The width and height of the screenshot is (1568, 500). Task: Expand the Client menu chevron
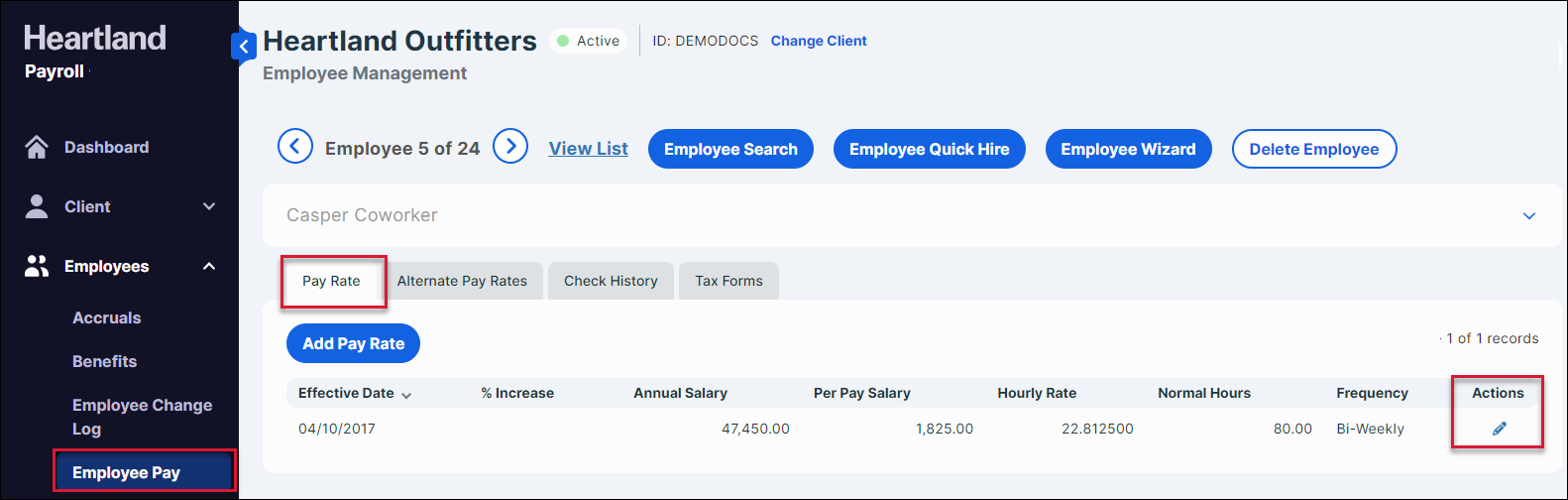209,206
